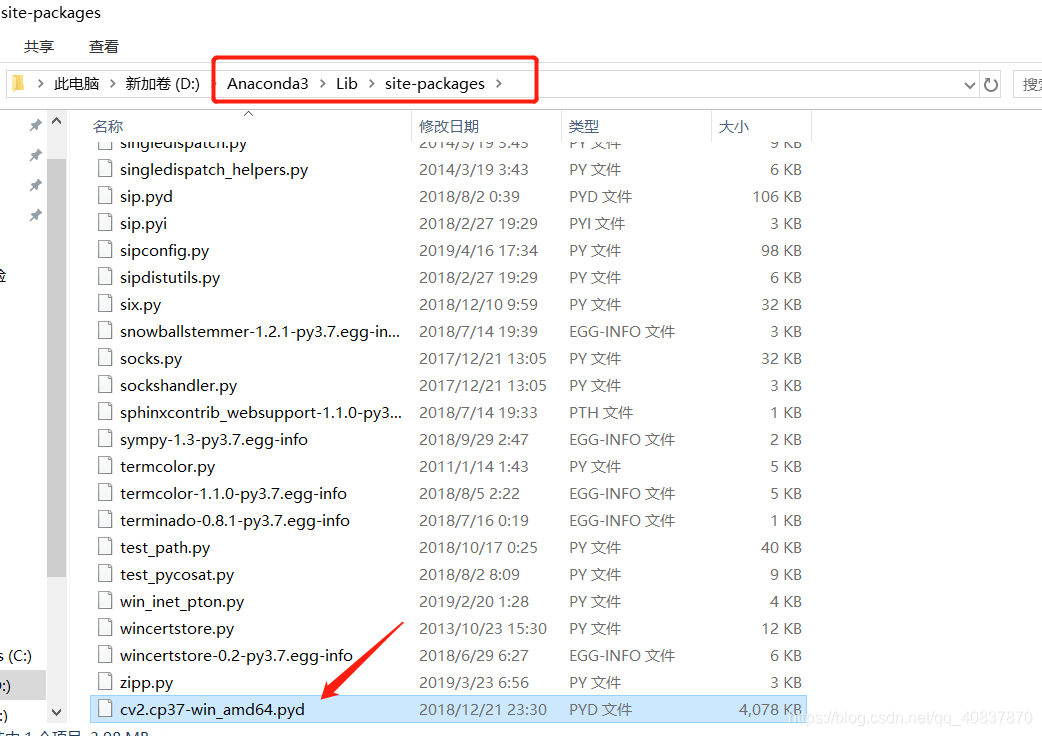1042x736 pixels.
Task: Select file name sip.pyd
Action: pos(146,197)
